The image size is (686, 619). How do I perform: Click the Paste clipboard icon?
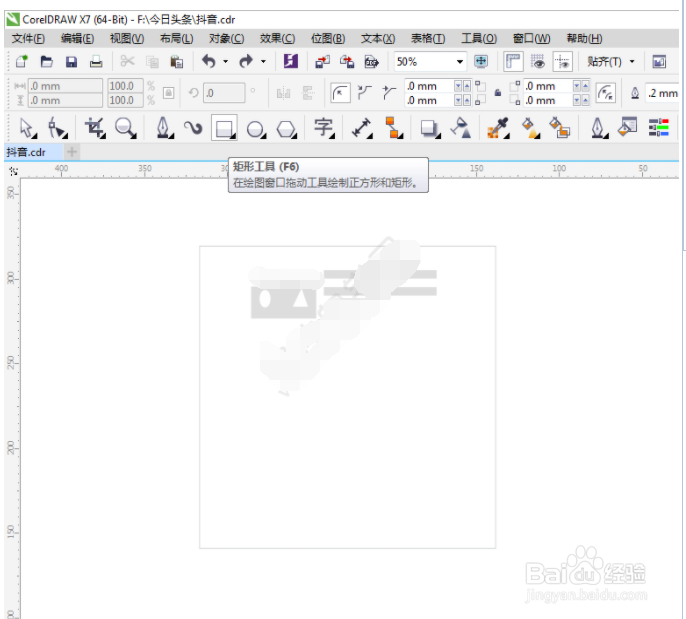[177, 62]
